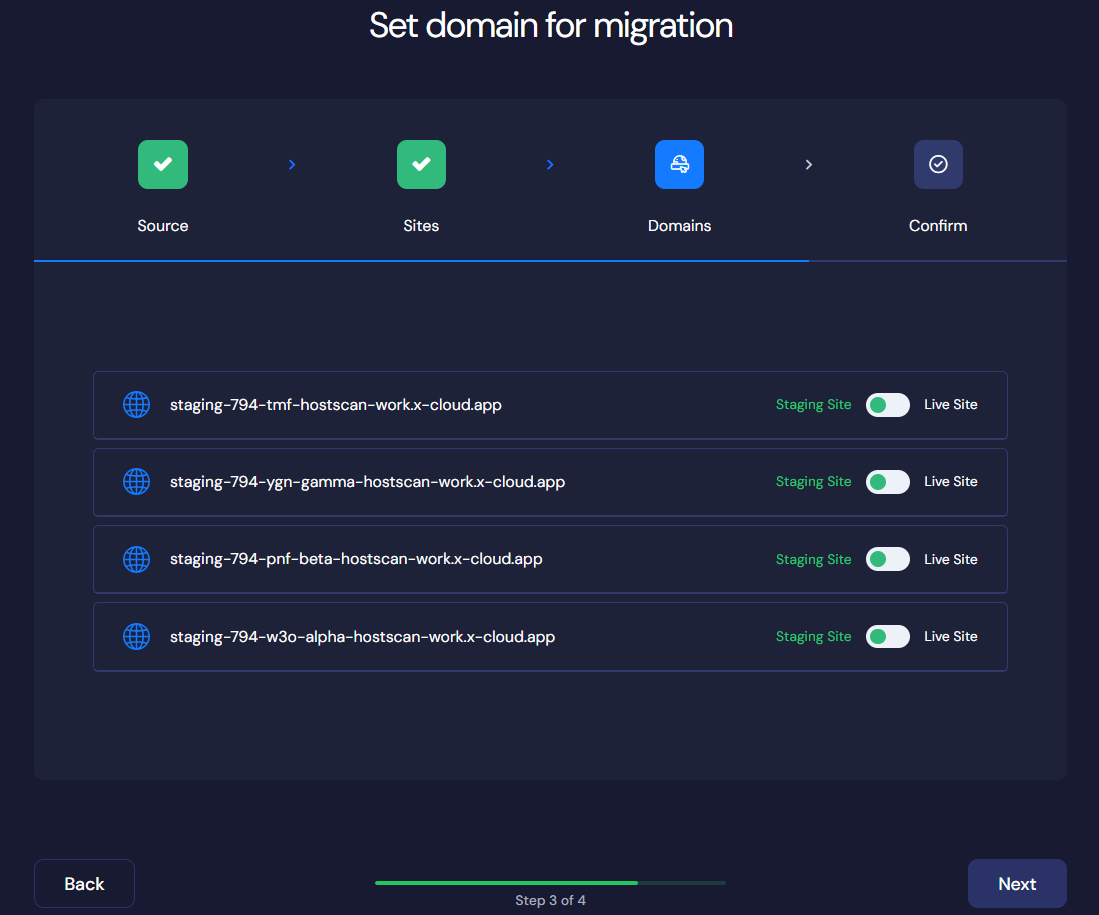Image resolution: width=1099 pixels, height=915 pixels.
Task: Click the chevron between Domains and Confirm
Action: point(808,164)
